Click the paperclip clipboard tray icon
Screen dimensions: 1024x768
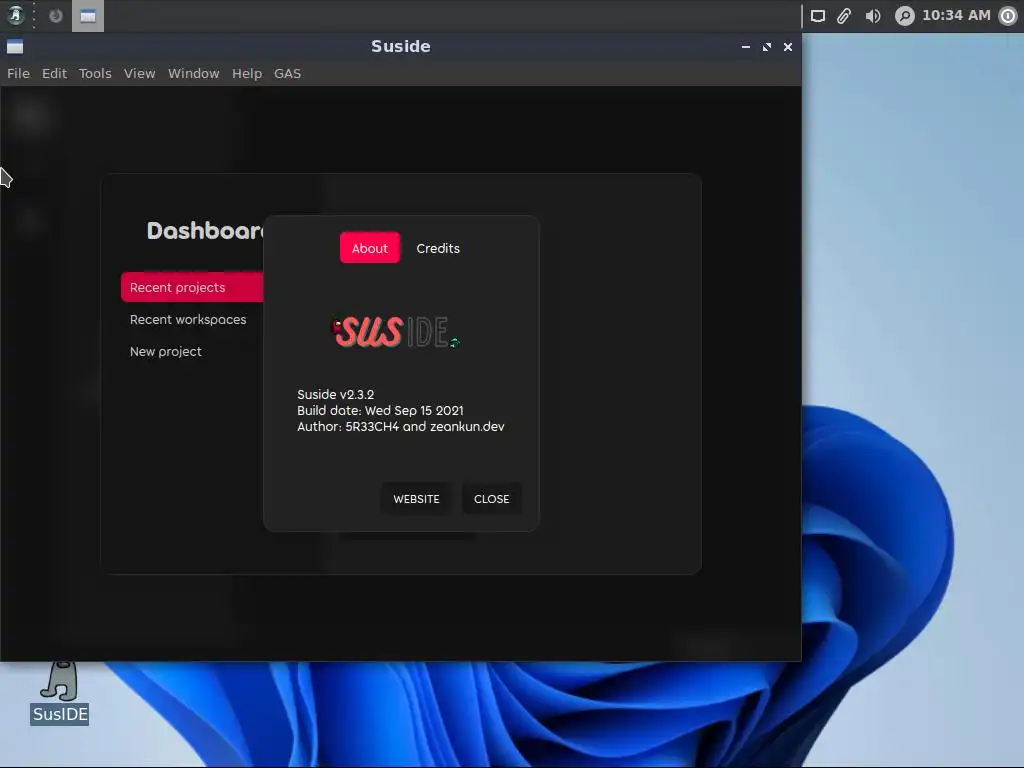tap(844, 16)
